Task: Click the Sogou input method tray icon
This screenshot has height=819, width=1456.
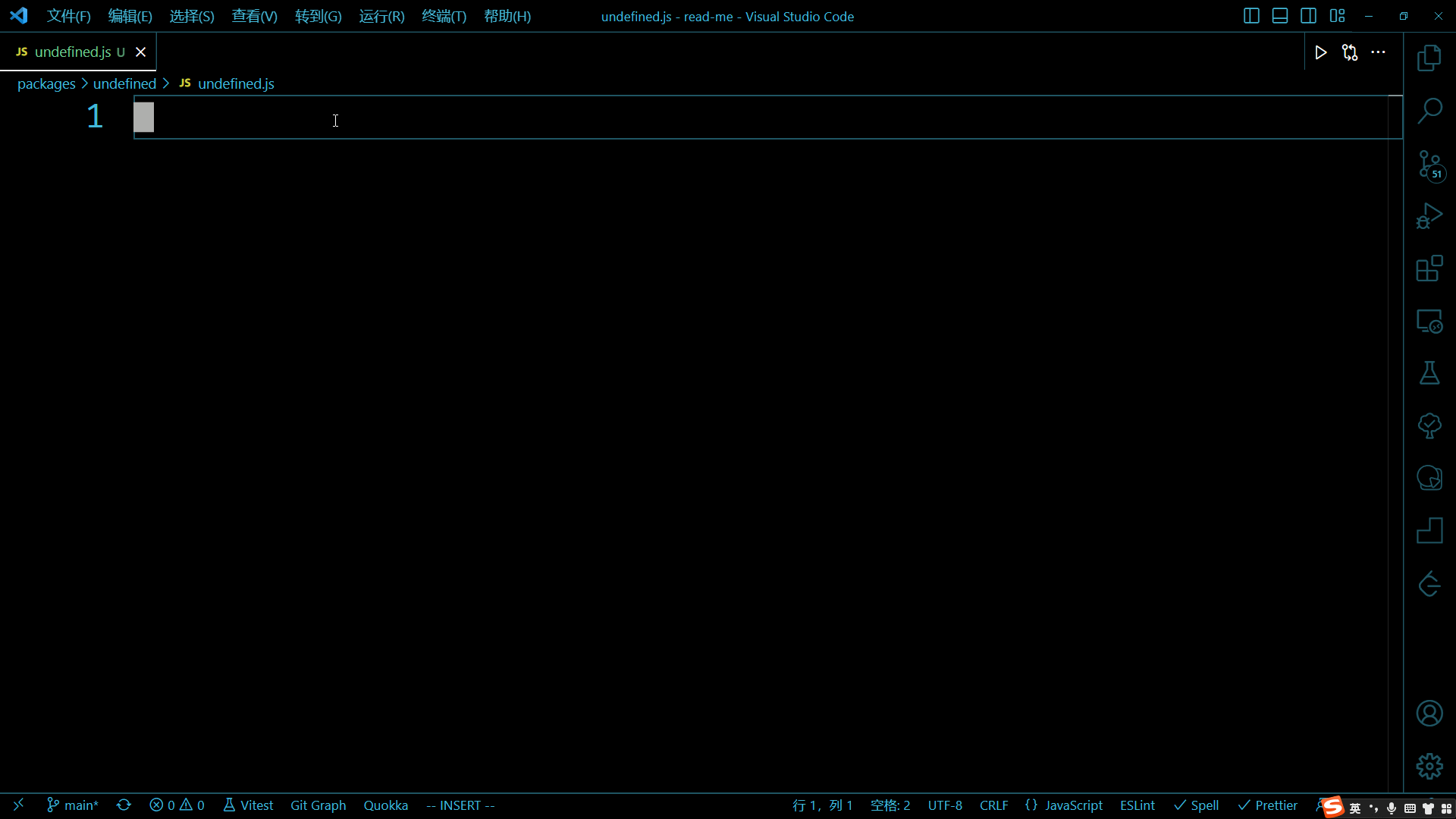Action: (x=1332, y=807)
